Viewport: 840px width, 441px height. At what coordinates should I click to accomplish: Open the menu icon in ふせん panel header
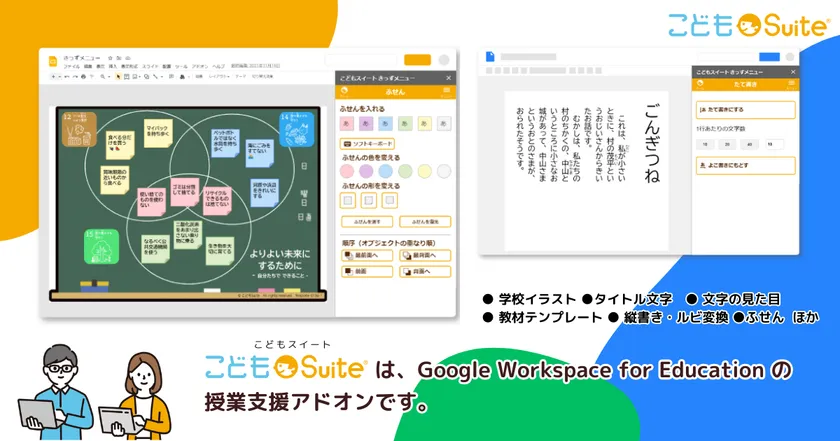(446, 91)
